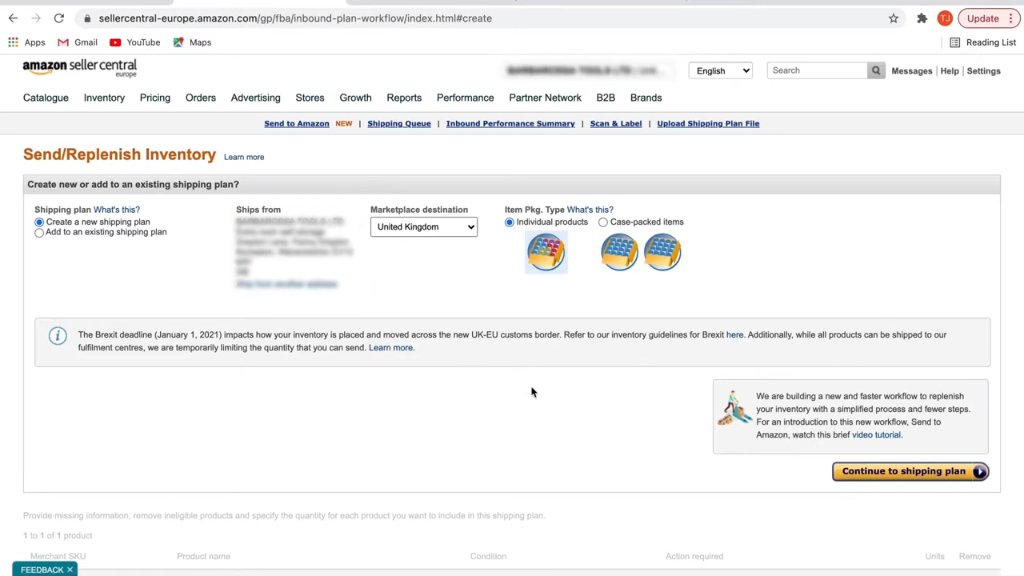This screenshot has width=1024, height=576.
Task: Click the search magnifier button
Action: (876, 71)
